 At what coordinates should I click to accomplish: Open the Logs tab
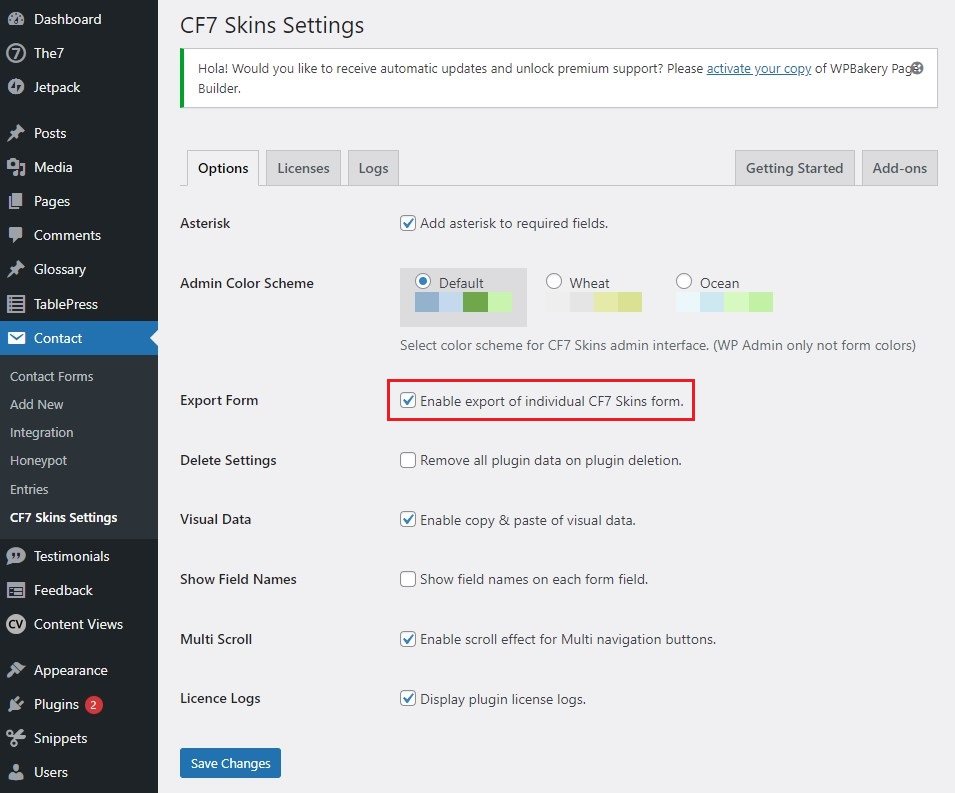tap(373, 168)
